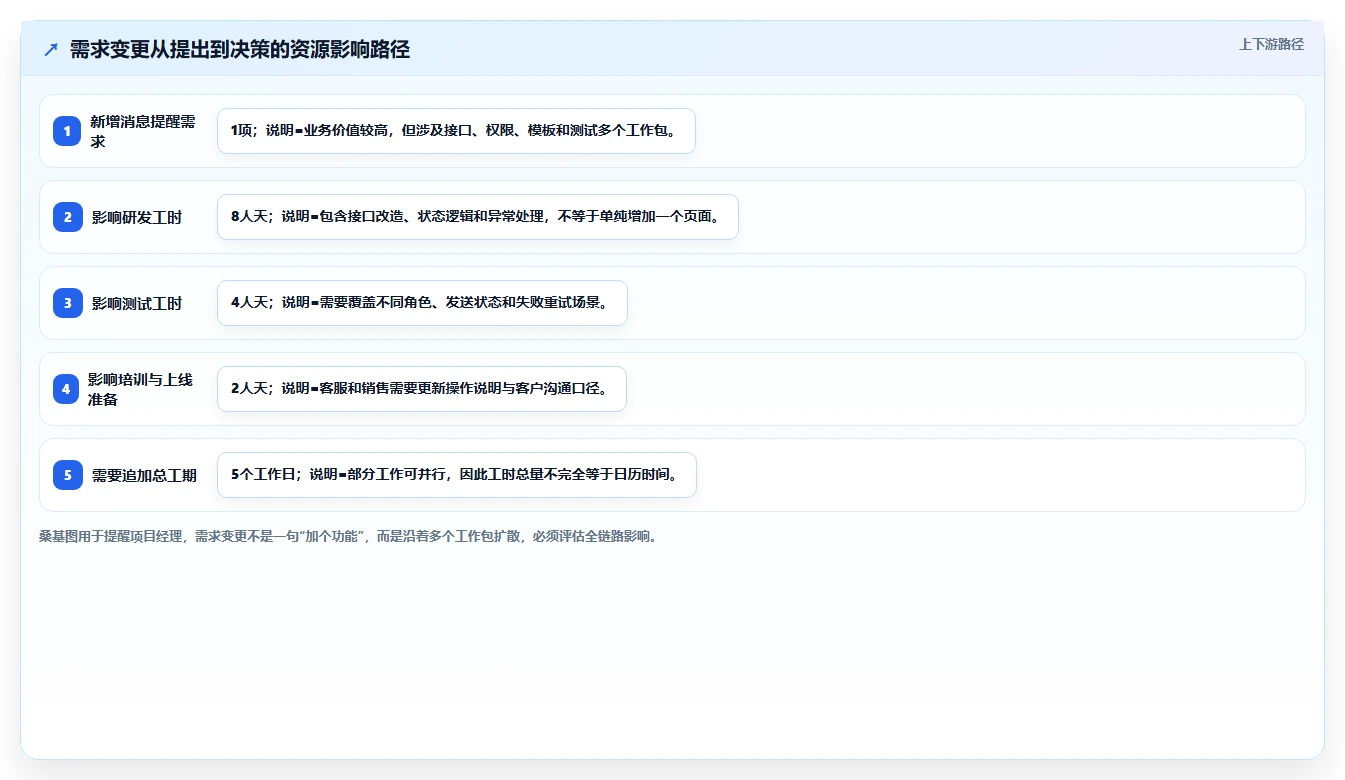Select step badge number 3
The image size is (1345, 780).
pos(67,303)
